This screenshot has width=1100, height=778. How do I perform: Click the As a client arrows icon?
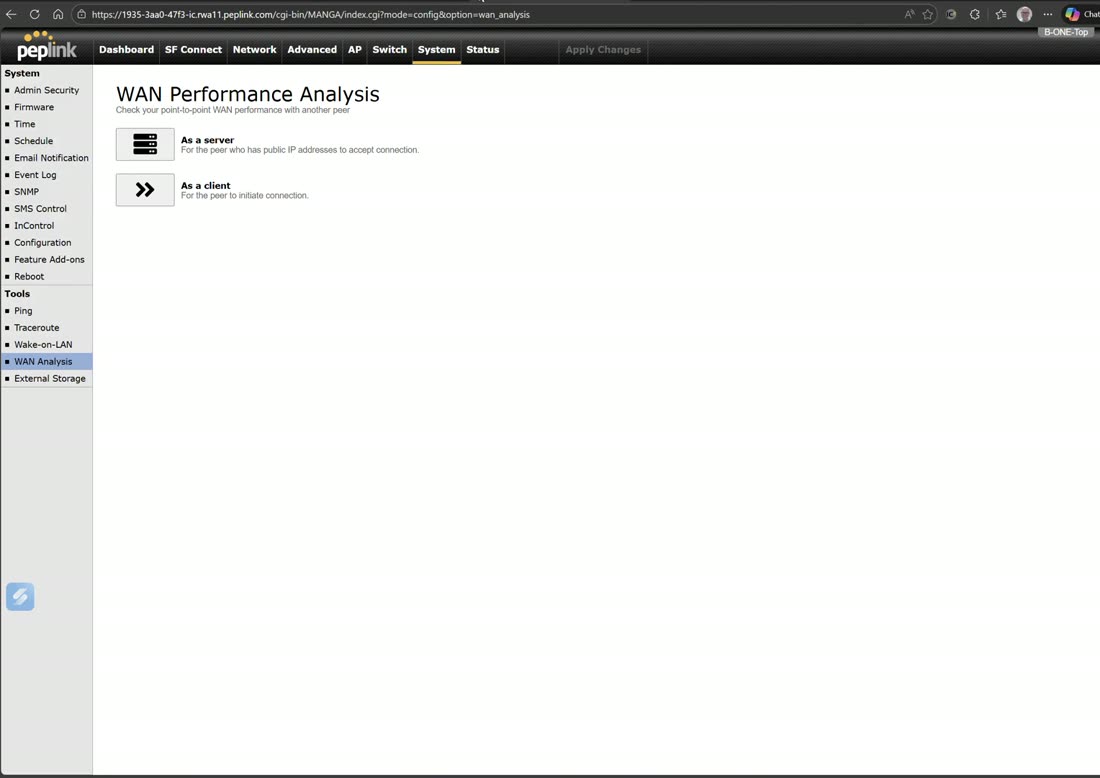(145, 189)
